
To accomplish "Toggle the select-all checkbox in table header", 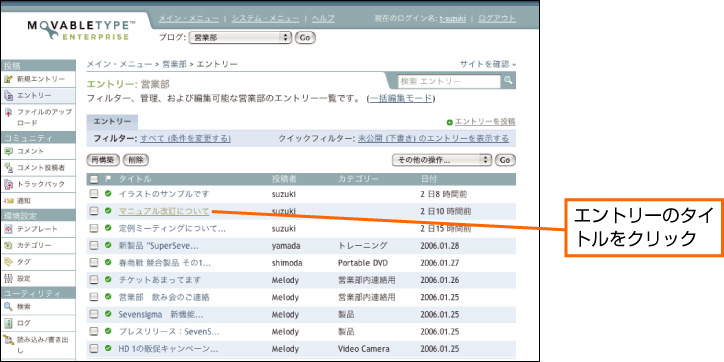I will point(94,179).
